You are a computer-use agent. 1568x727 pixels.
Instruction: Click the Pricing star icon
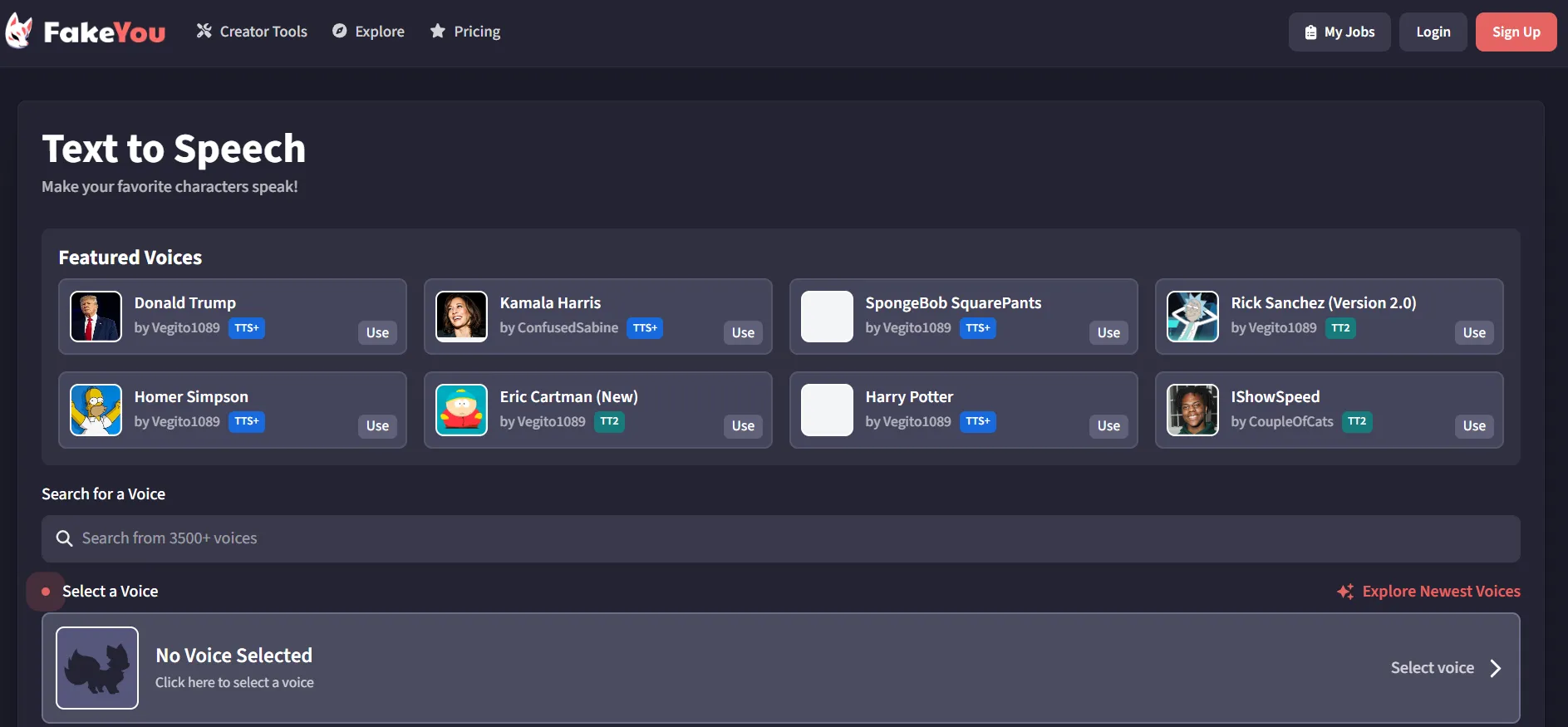click(x=437, y=31)
